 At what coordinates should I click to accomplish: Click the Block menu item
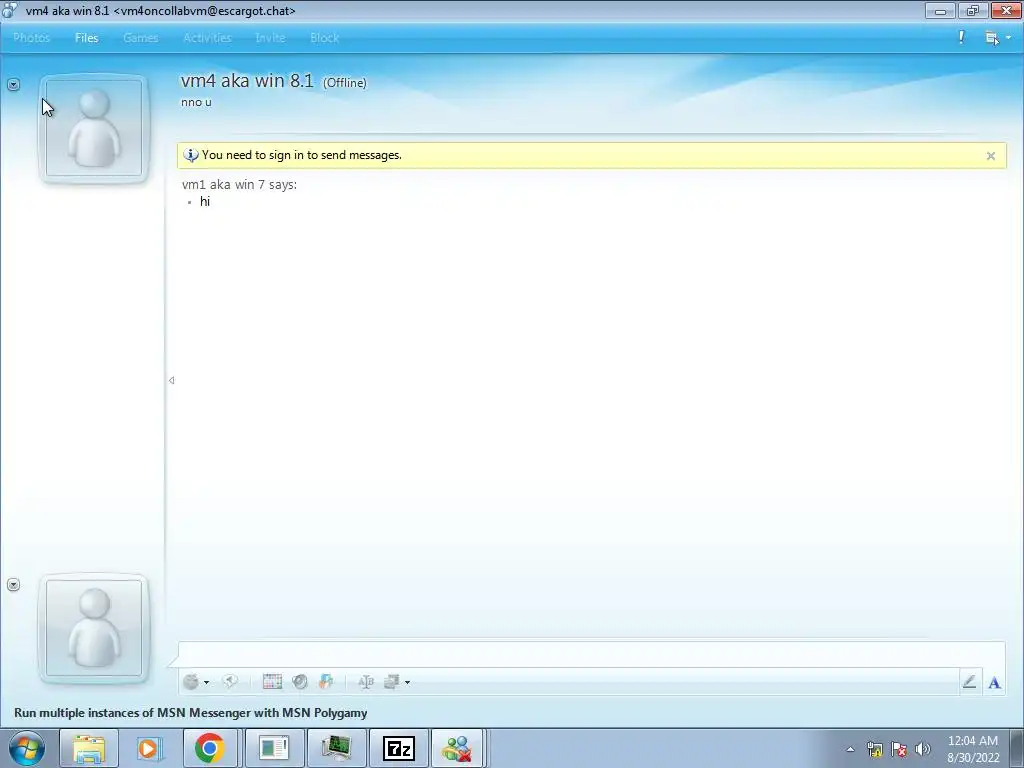click(x=324, y=38)
